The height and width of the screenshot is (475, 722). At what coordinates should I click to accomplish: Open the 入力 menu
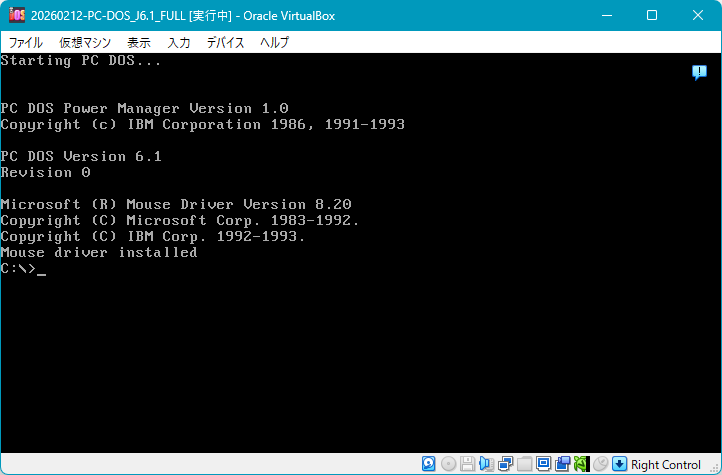coord(179,43)
